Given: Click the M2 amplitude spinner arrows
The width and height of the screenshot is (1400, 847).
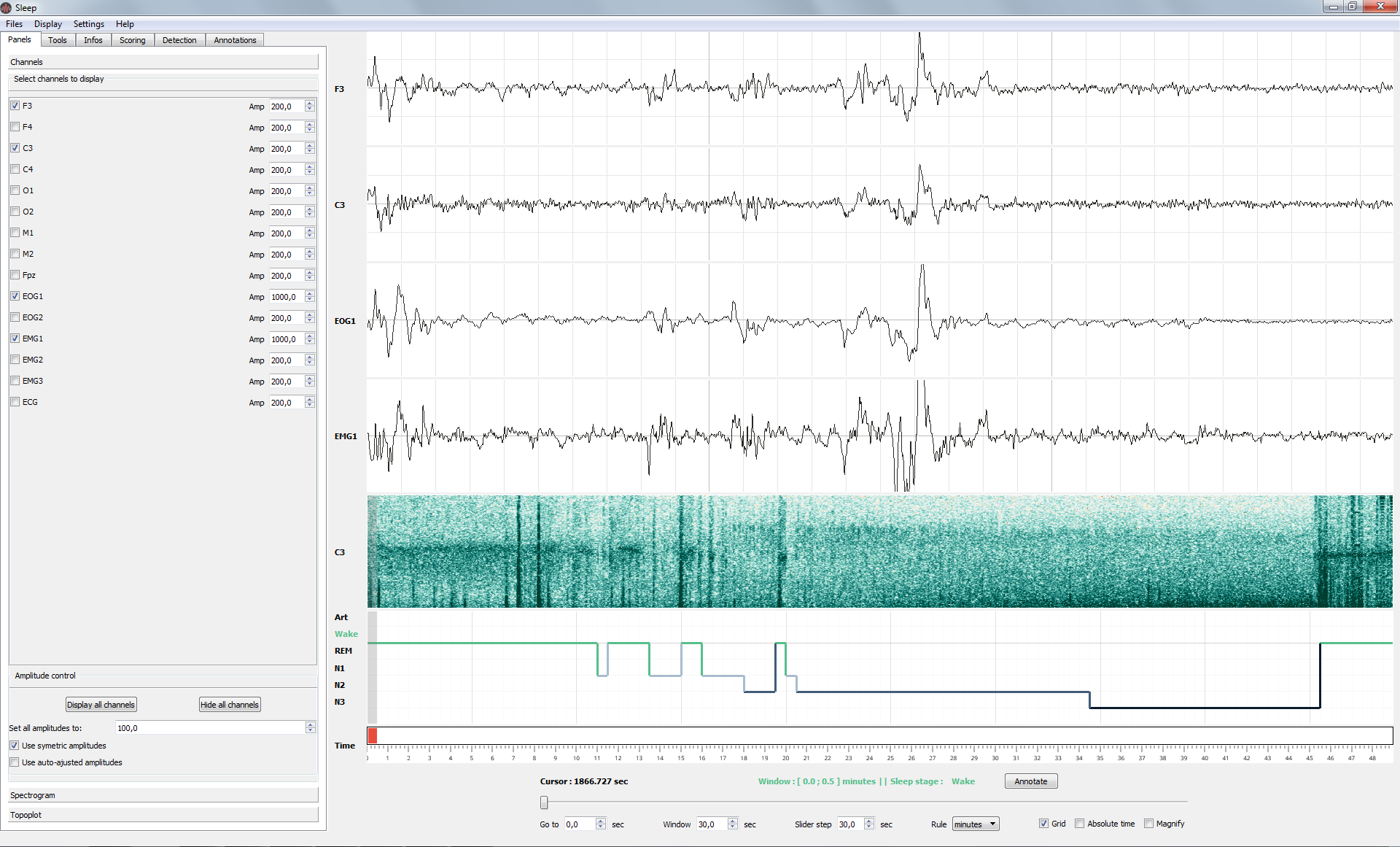Looking at the screenshot, I should (310, 255).
